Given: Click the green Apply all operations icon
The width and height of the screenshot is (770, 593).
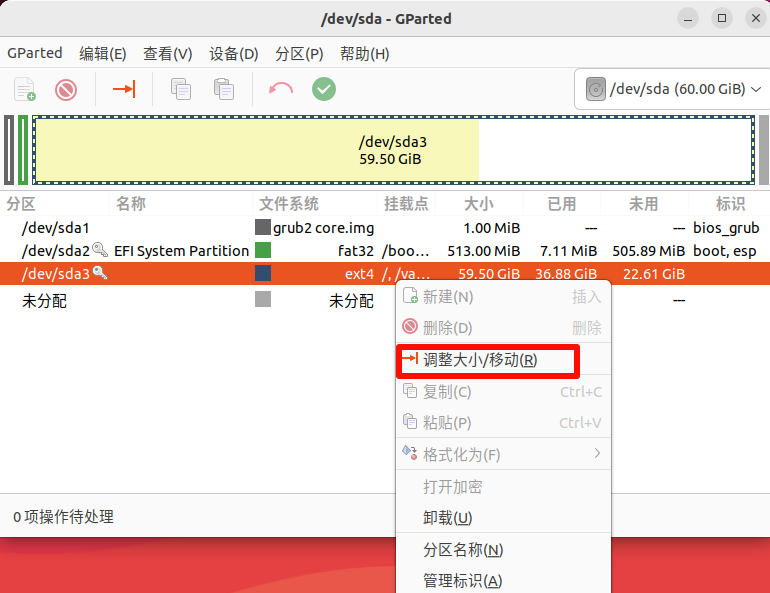Looking at the screenshot, I should [x=324, y=89].
